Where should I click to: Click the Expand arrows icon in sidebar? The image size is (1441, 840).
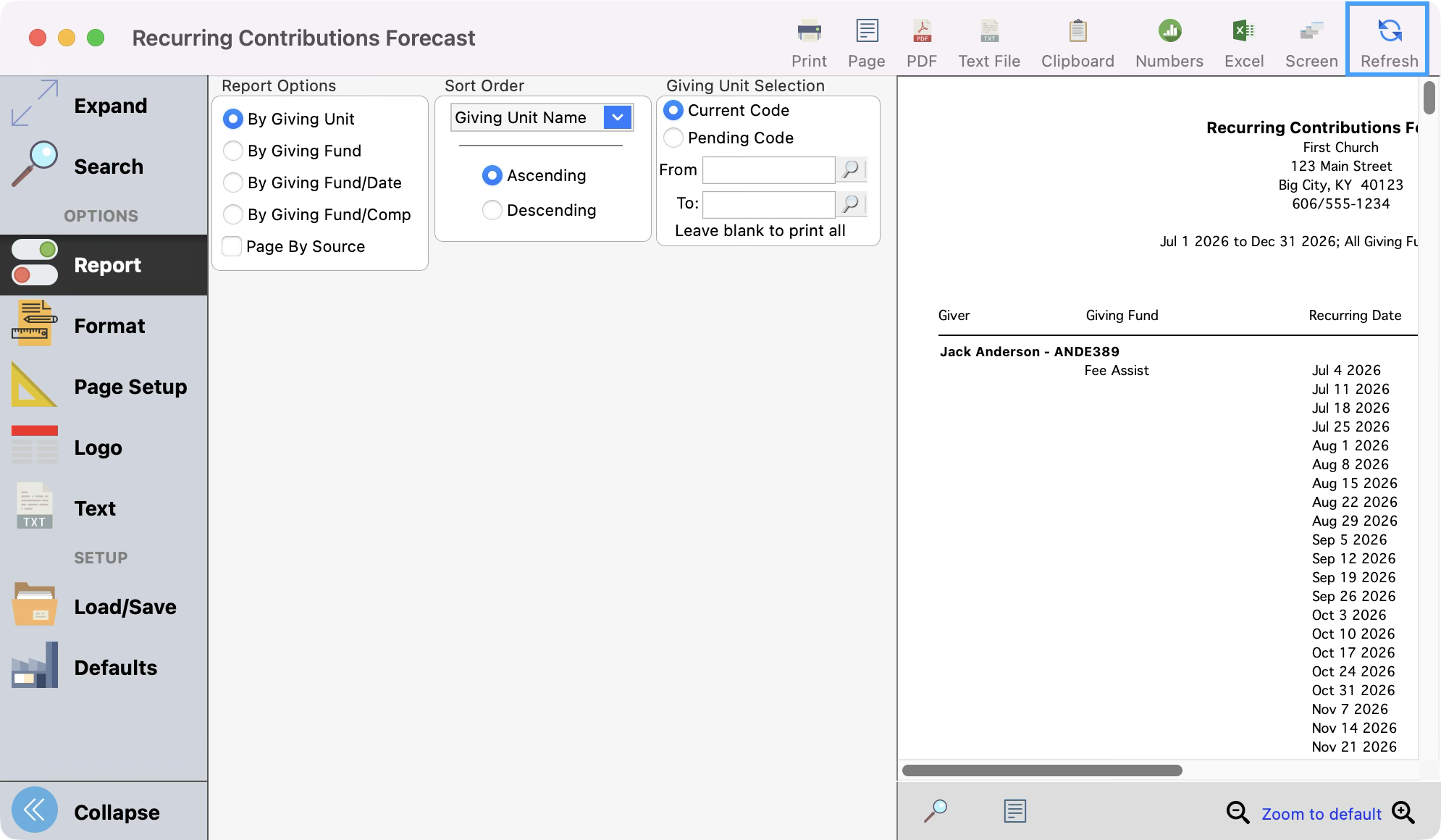tap(35, 103)
